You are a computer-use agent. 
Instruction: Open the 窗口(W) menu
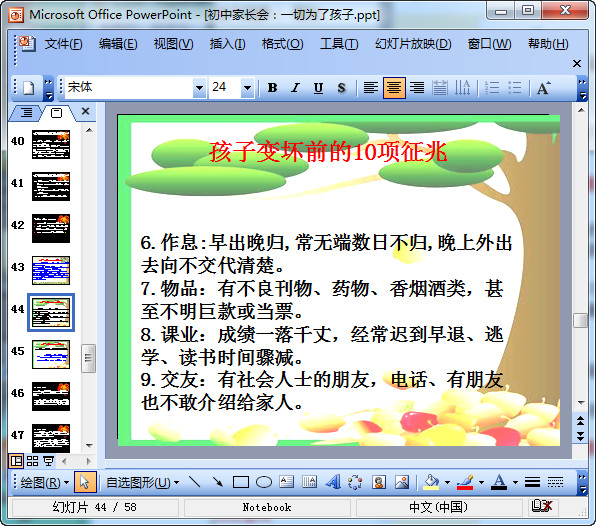point(489,44)
